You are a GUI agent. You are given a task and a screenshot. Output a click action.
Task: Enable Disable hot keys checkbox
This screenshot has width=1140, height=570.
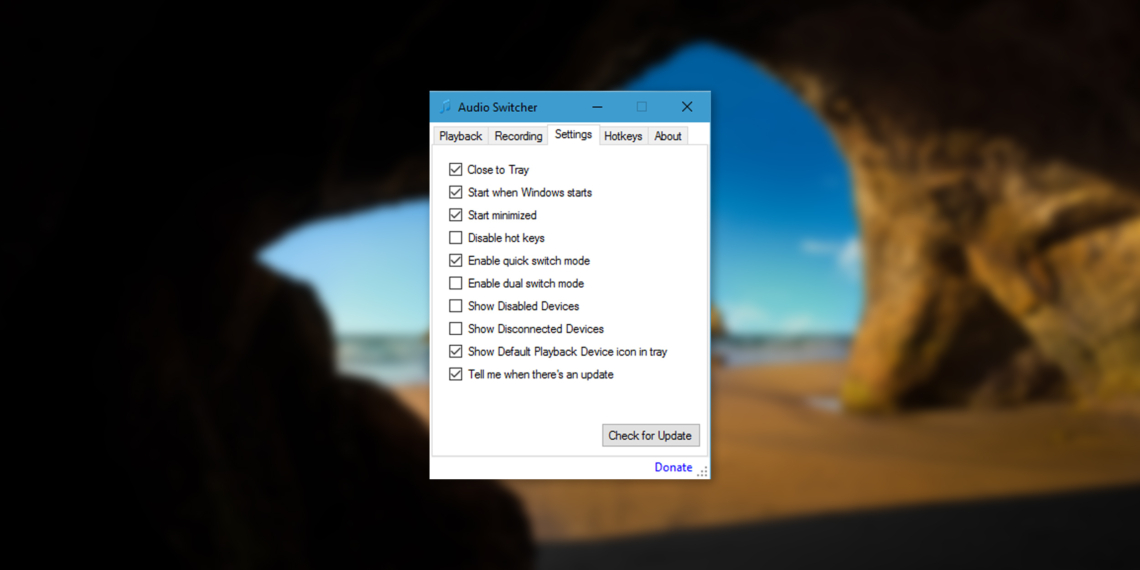point(456,238)
